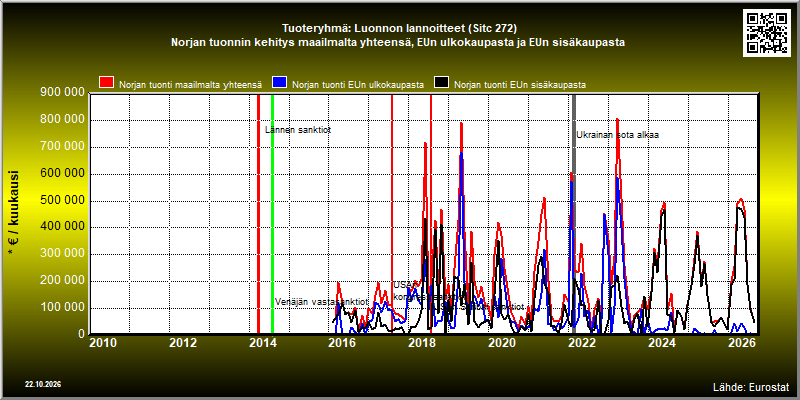The image size is (800, 400).
Task: Click the red legend swatch for world imports
Action: (107, 83)
